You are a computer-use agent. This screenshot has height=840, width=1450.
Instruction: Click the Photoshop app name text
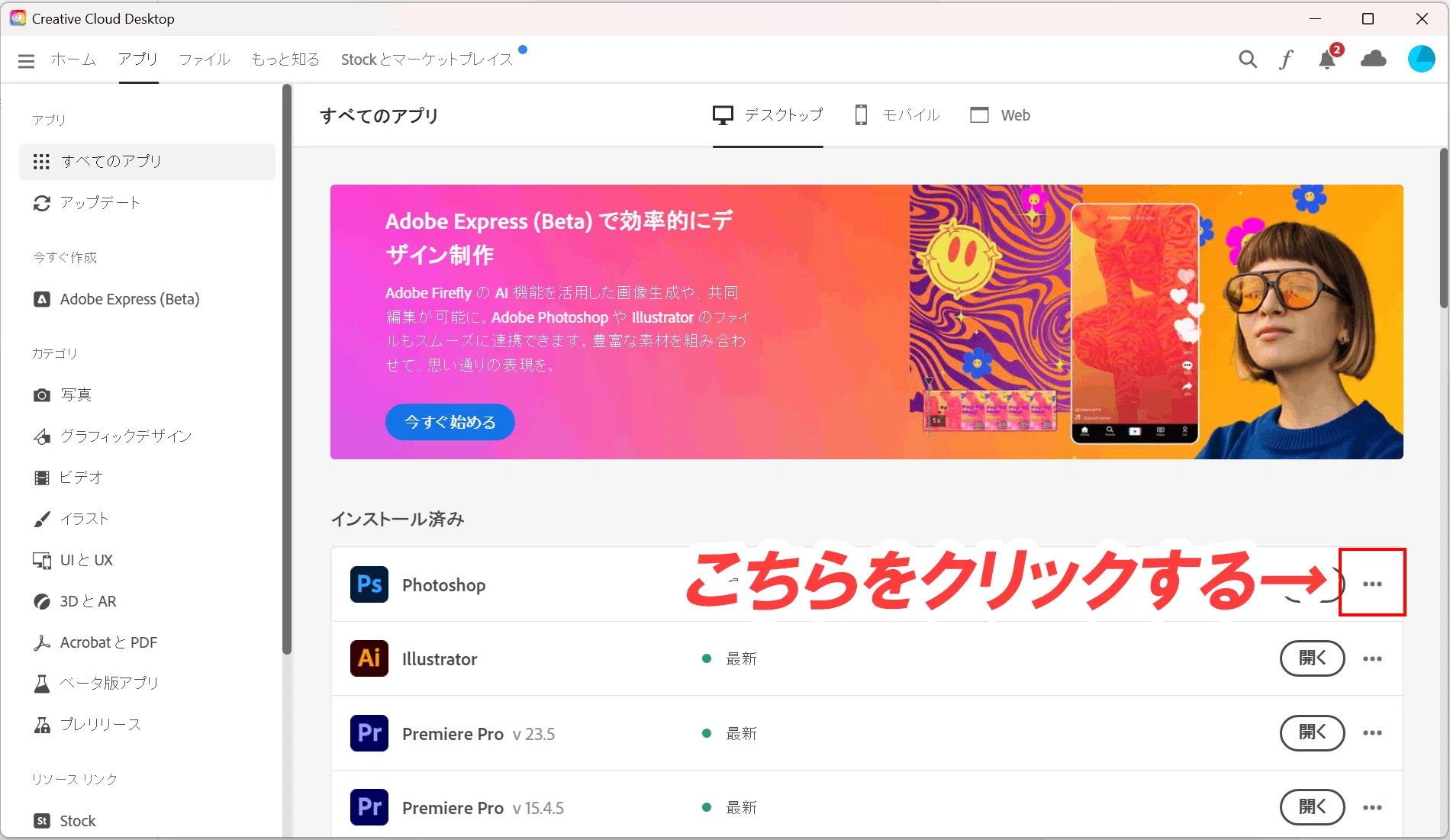444,585
